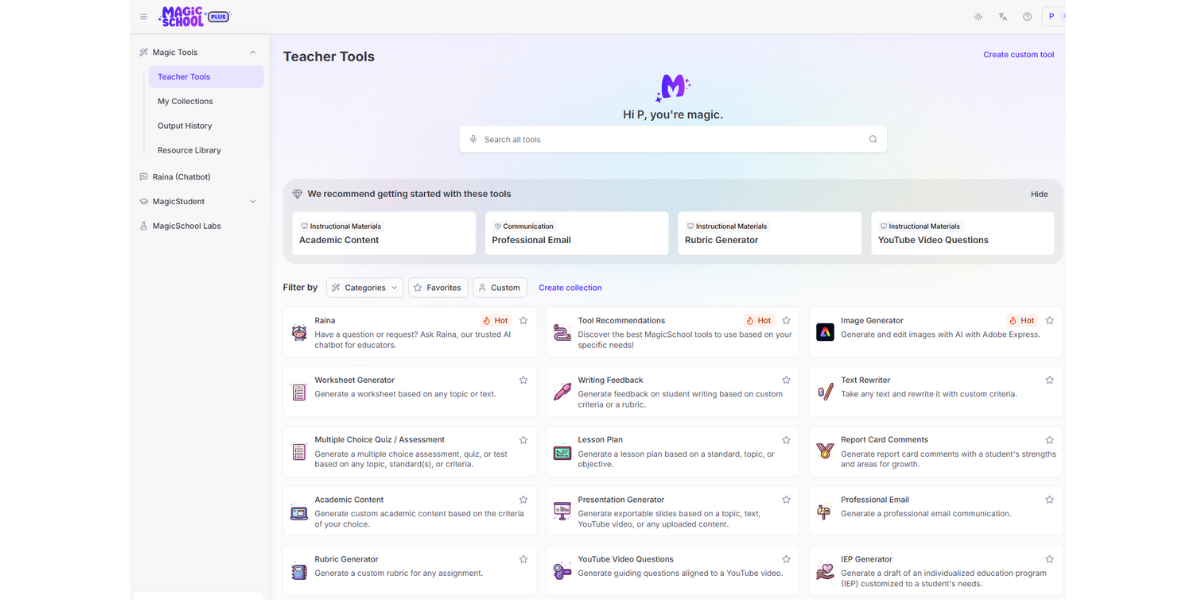This screenshot has height=600, width=1200.
Task: Open Output History
Action: tap(183, 125)
